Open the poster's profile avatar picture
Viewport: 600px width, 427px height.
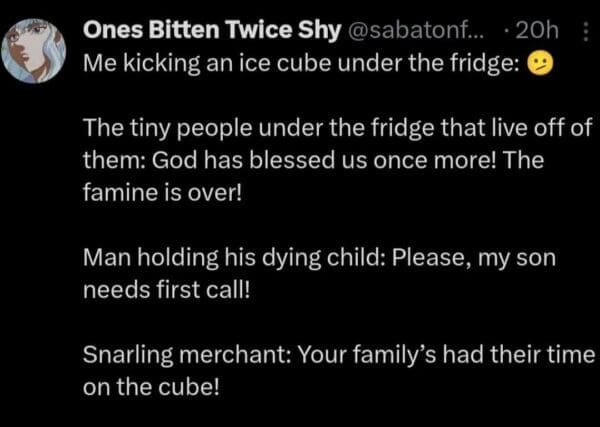point(36,51)
